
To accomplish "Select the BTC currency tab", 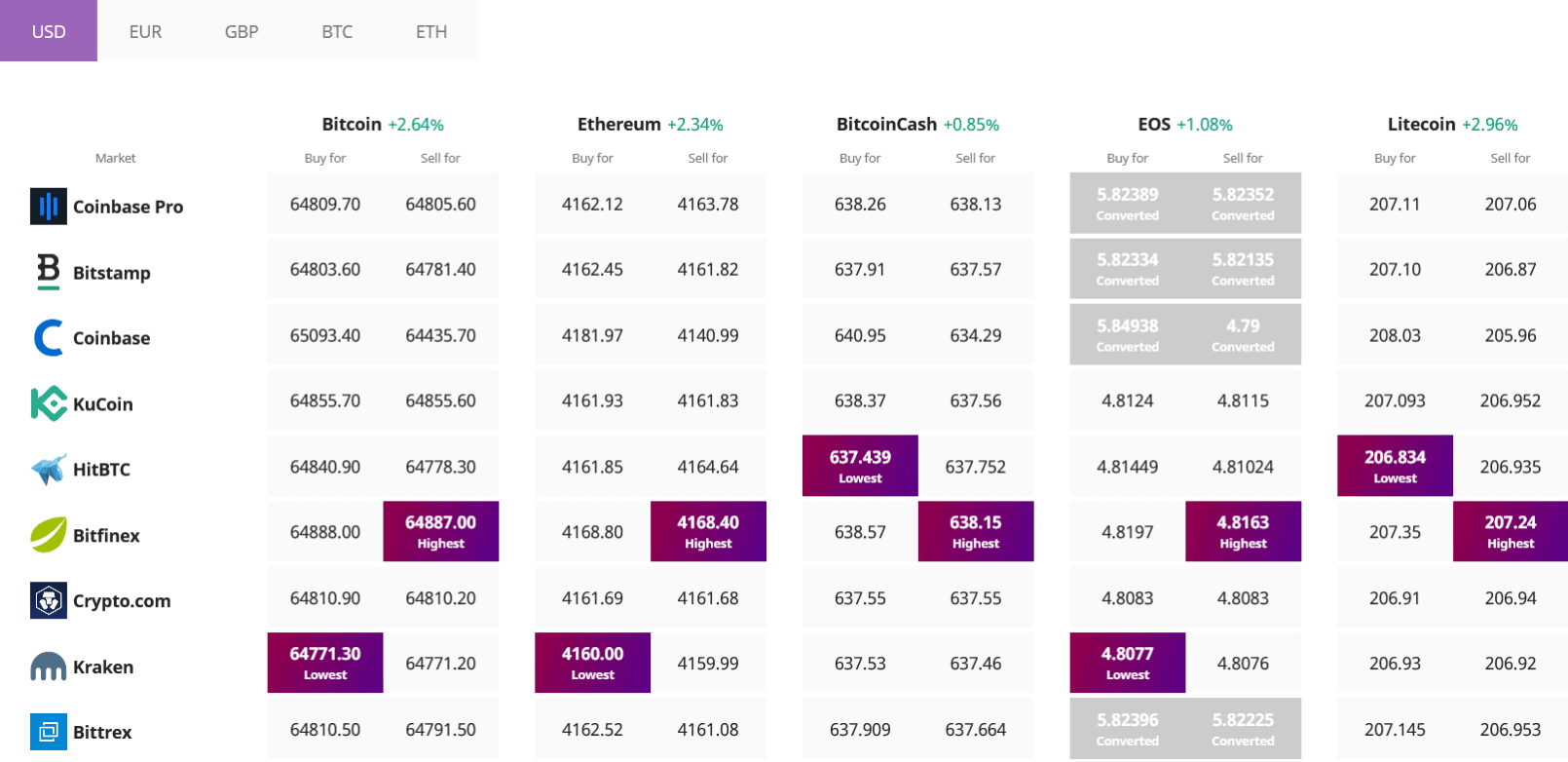I will coord(337,31).
